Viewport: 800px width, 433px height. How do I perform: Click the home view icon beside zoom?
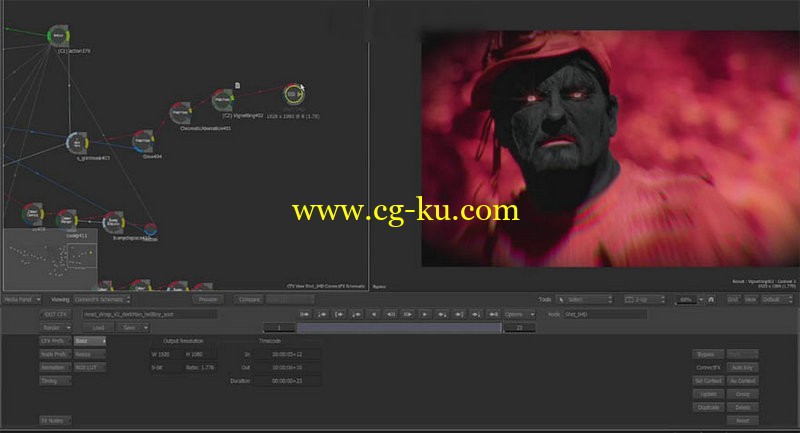click(x=711, y=299)
